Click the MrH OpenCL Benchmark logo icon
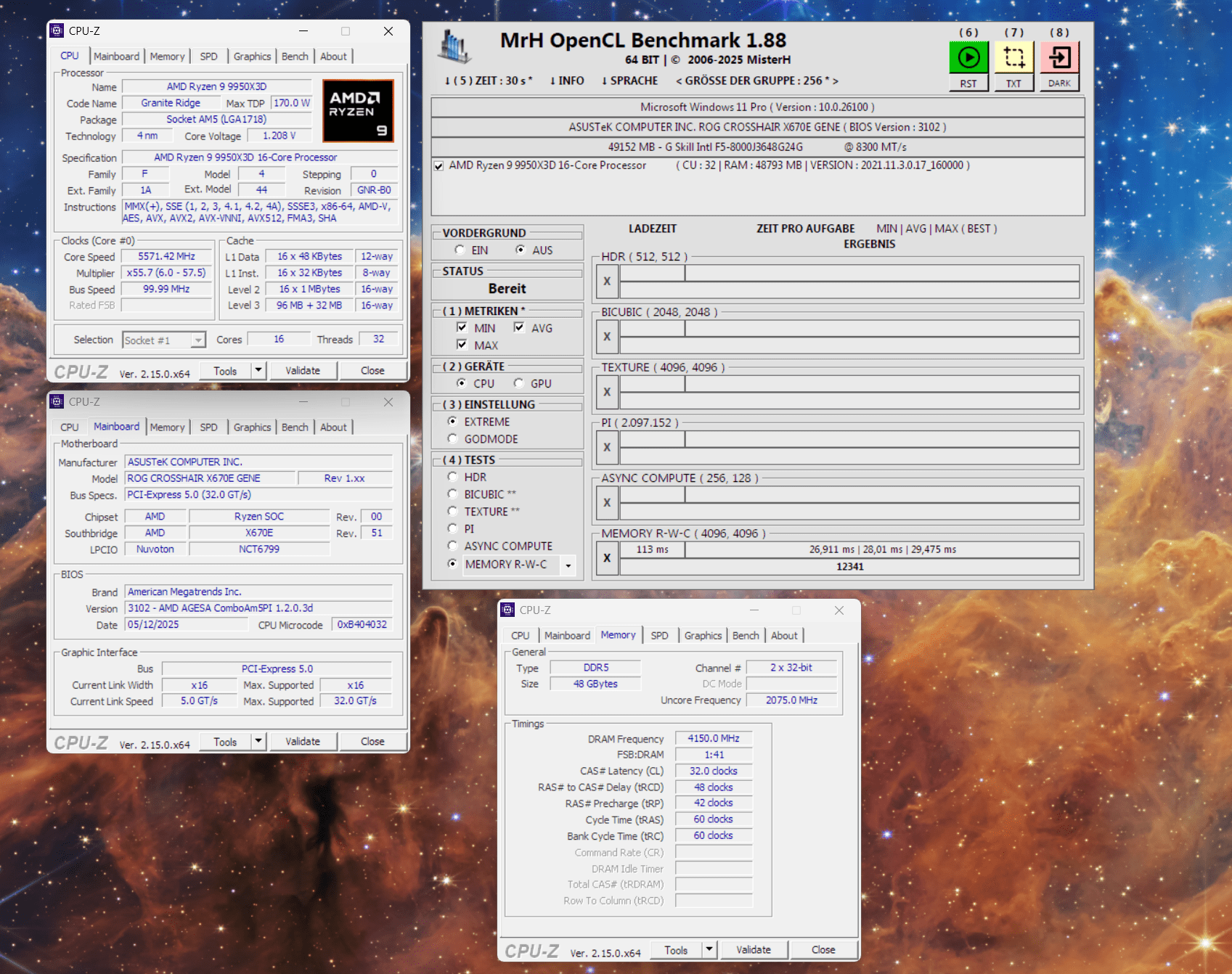Viewport: 1232px width, 974px height. (x=455, y=47)
